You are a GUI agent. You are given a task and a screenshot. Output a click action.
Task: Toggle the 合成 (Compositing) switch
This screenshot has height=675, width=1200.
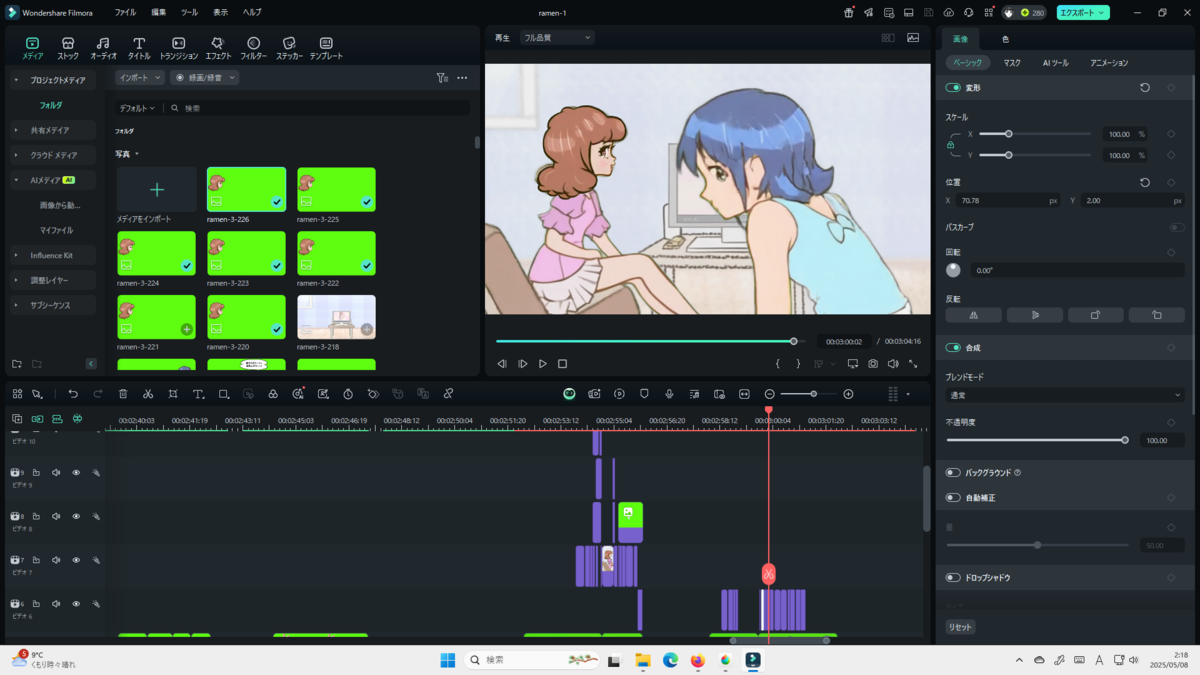point(953,348)
